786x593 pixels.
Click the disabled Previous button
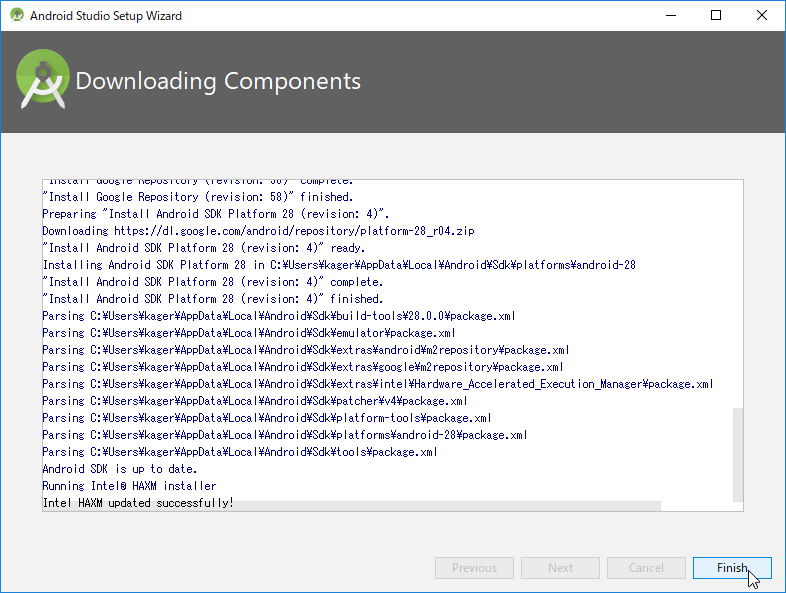point(474,568)
